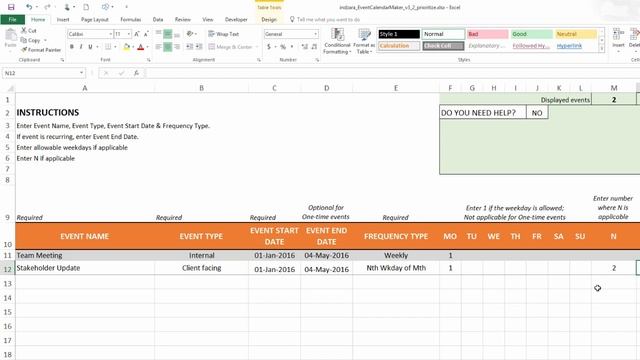Screen dimensions: 640x360
Task: Toggle Italic formatting
Action: [x=81, y=47]
